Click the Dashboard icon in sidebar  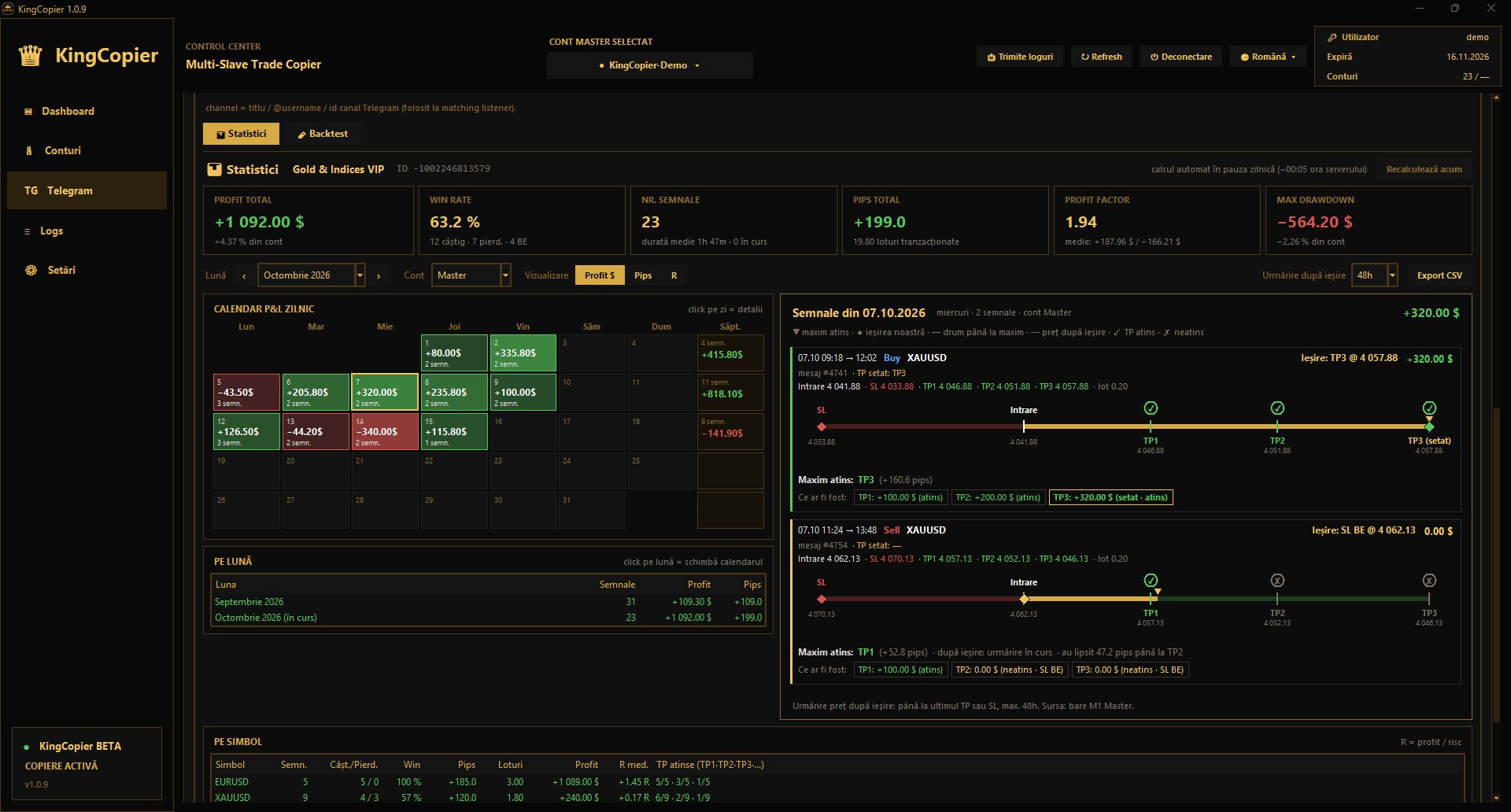click(x=28, y=111)
